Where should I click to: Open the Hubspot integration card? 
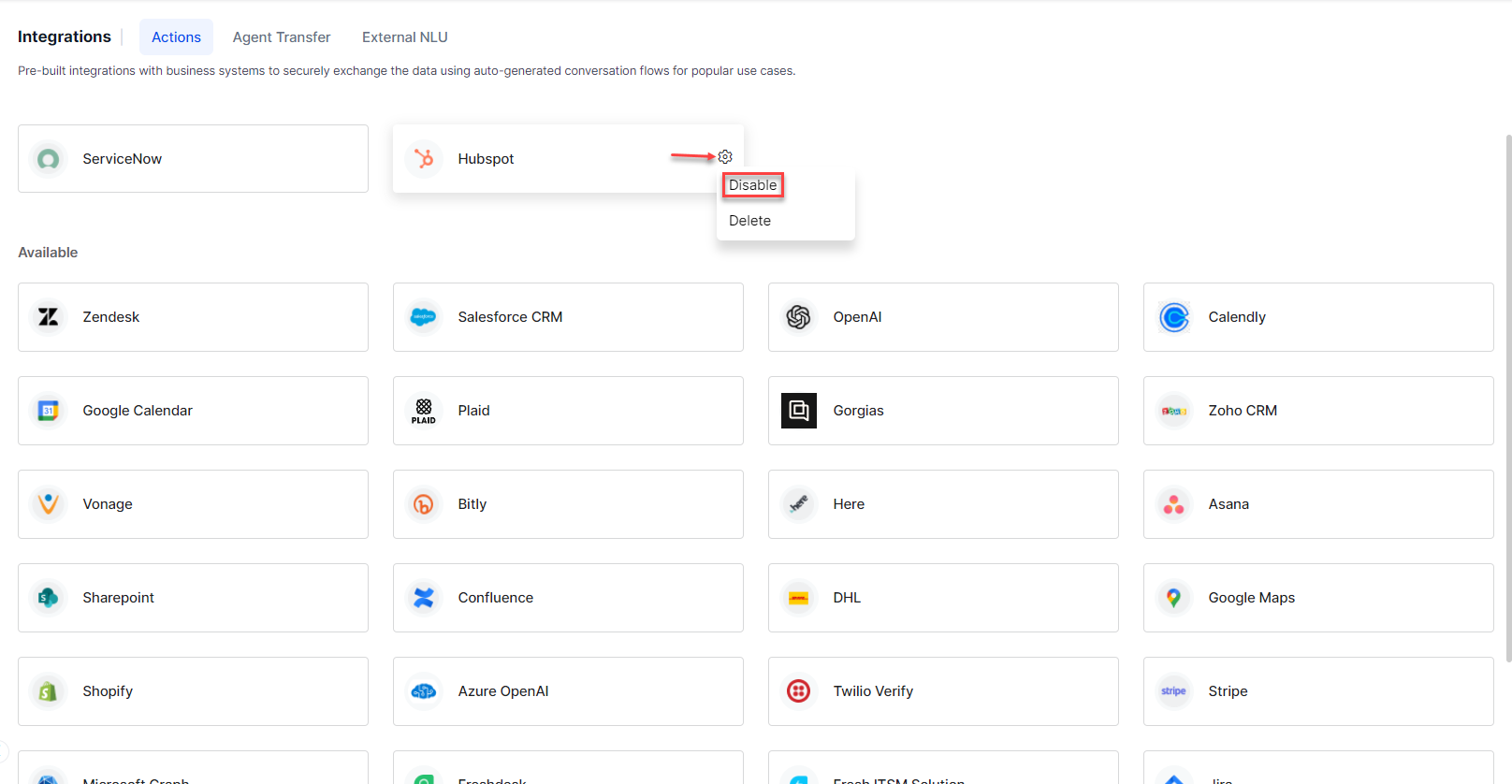tap(568, 159)
